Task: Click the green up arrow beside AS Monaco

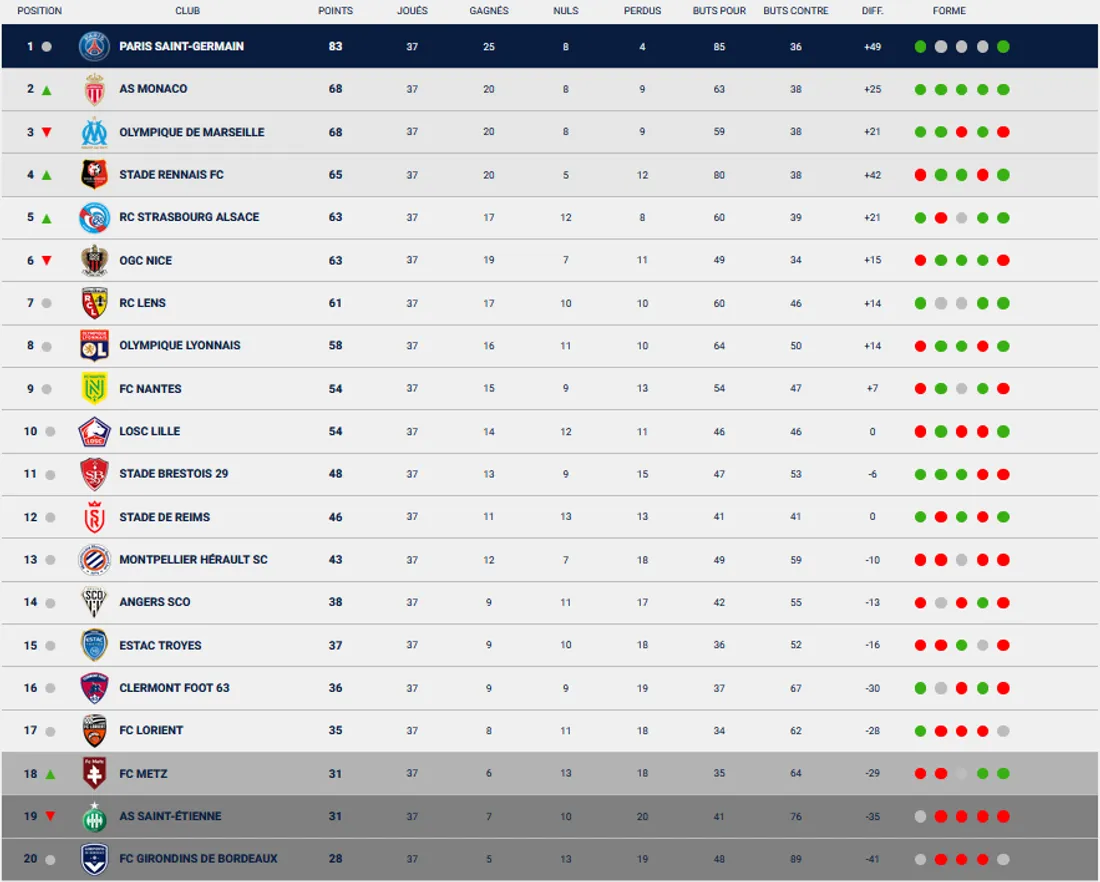Action: 47,90
